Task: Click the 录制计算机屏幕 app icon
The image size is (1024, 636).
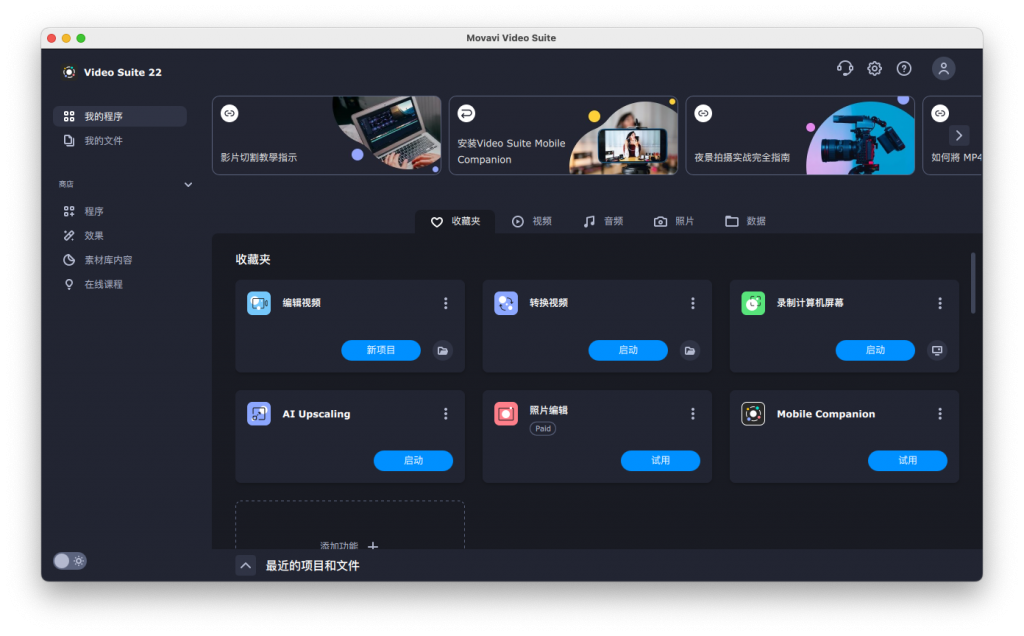Action: 753,303
